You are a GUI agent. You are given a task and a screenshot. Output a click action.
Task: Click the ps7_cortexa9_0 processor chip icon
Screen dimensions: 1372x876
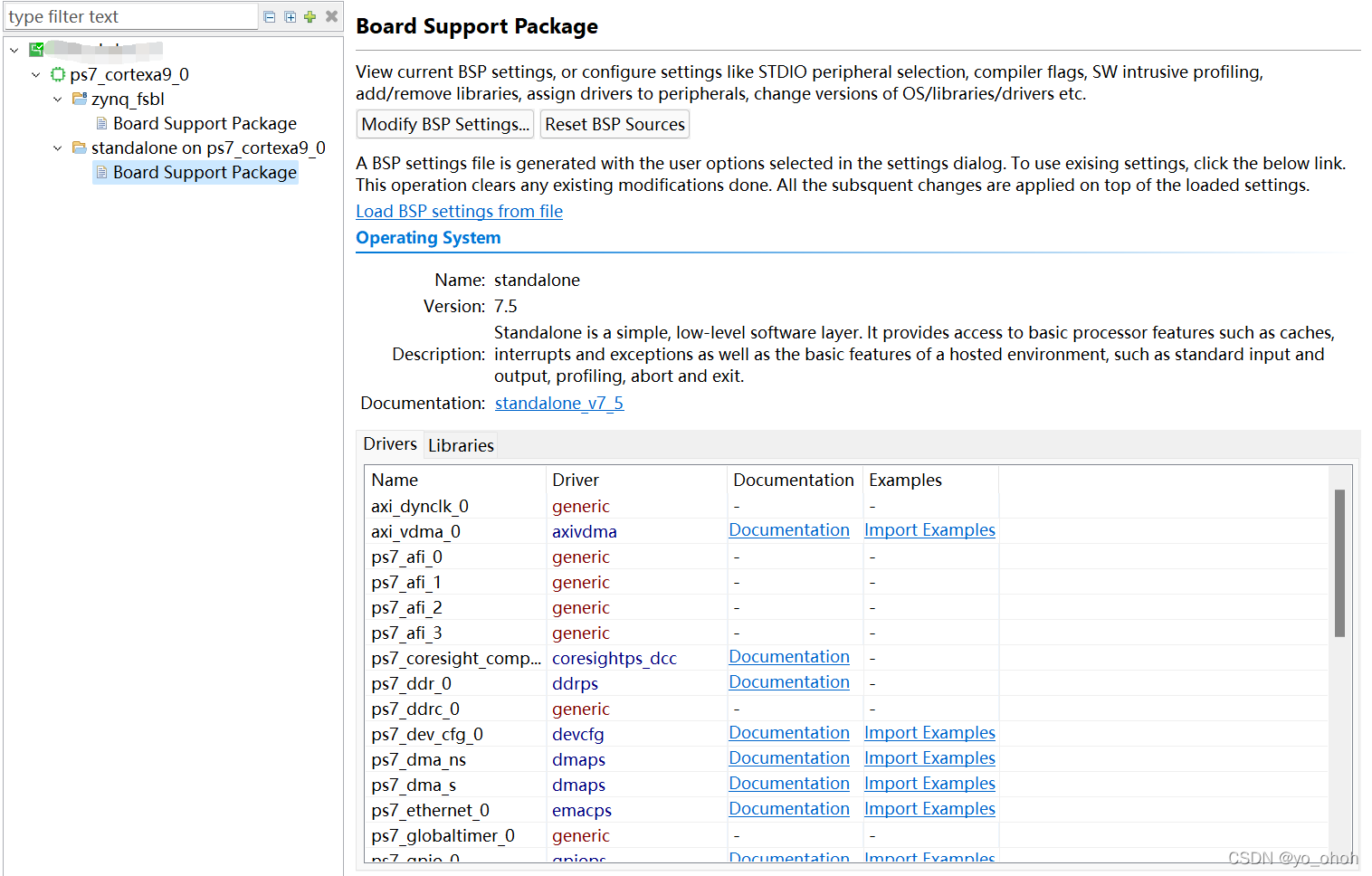tap(58, 74)
